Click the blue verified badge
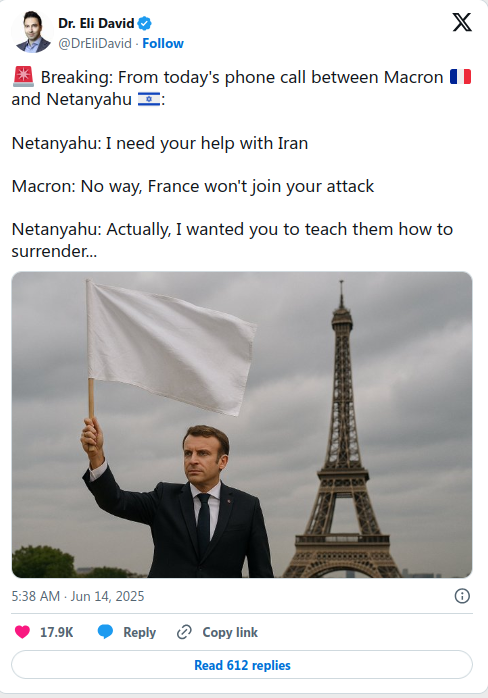The image size is (488, 698). (x=144, y=23)
